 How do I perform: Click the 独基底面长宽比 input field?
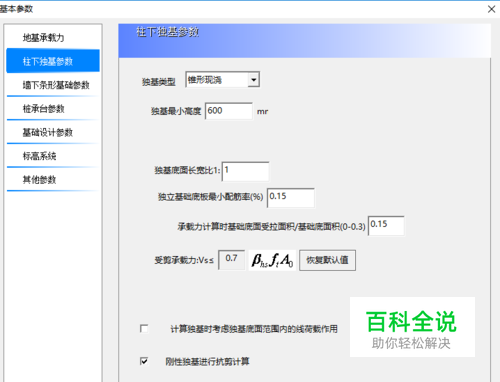(x=245, y=171)
